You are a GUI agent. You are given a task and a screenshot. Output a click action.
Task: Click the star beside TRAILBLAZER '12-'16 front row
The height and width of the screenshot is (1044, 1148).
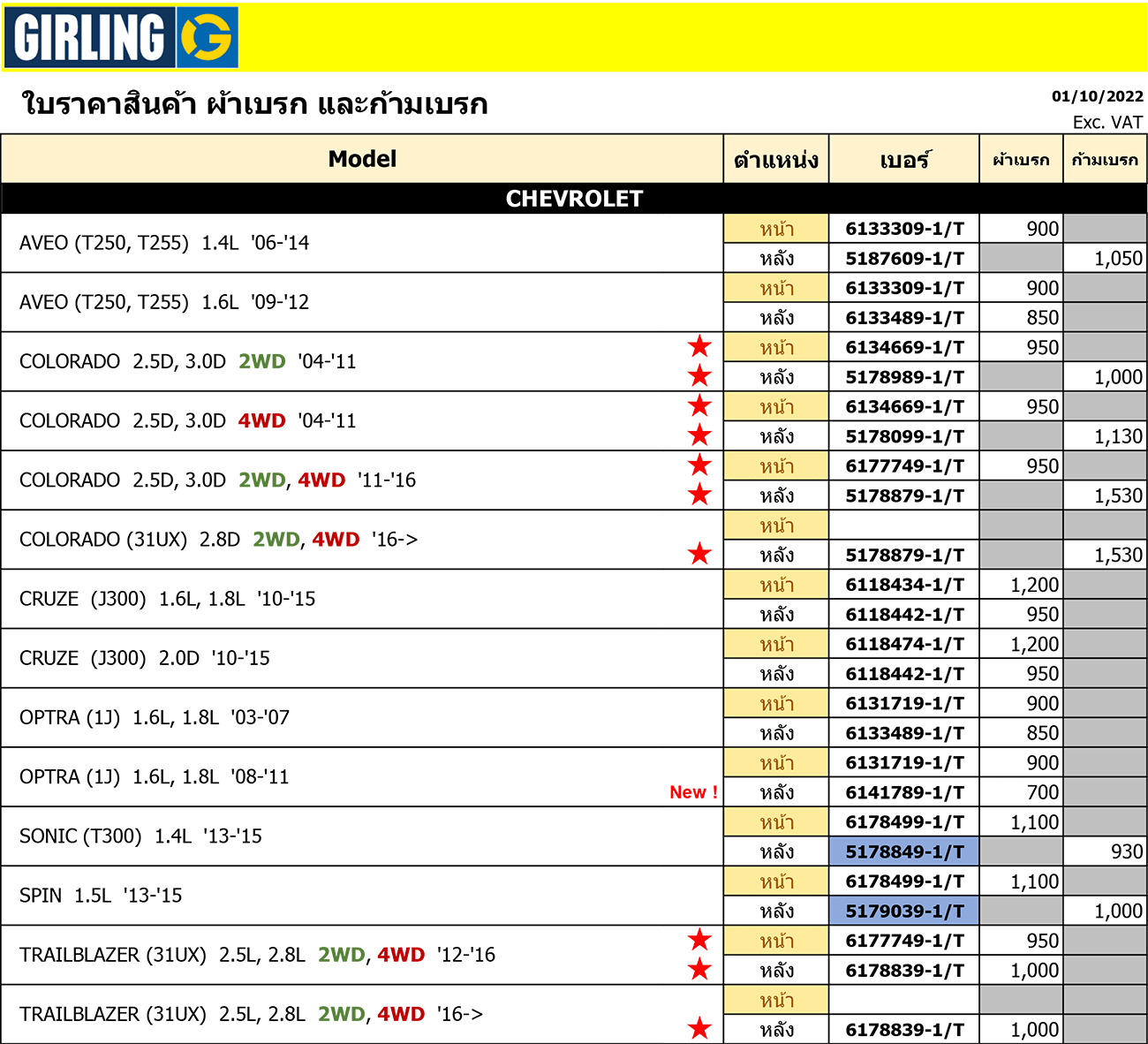coord(699,940)
